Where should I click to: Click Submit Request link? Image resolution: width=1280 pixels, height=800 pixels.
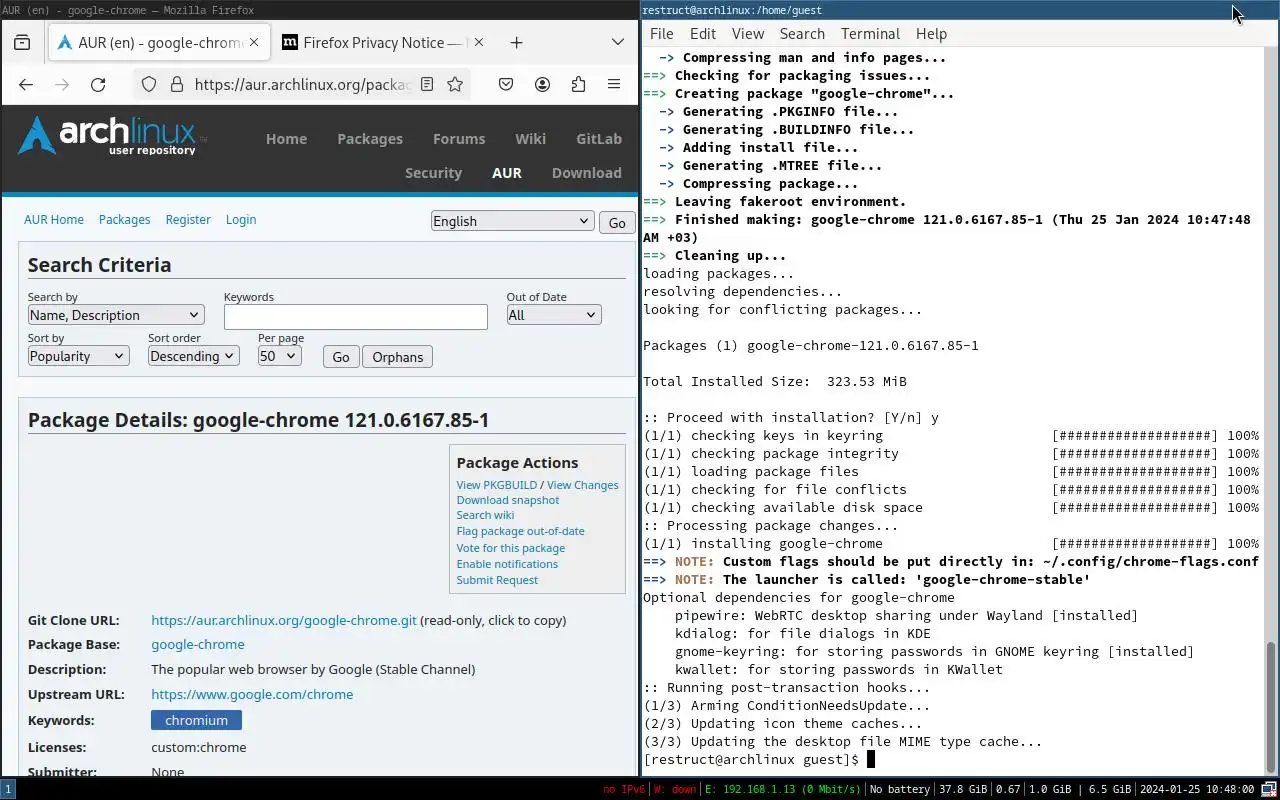497,580
